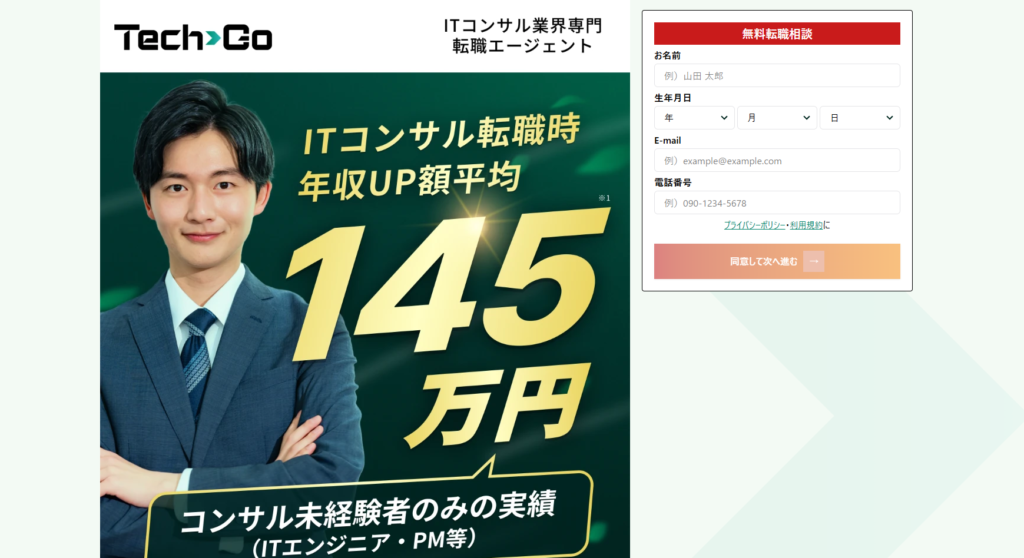This screenshot has width=1024, height=558.
Task: Open the 月 birth month dropdown
Action: (777, 118)
